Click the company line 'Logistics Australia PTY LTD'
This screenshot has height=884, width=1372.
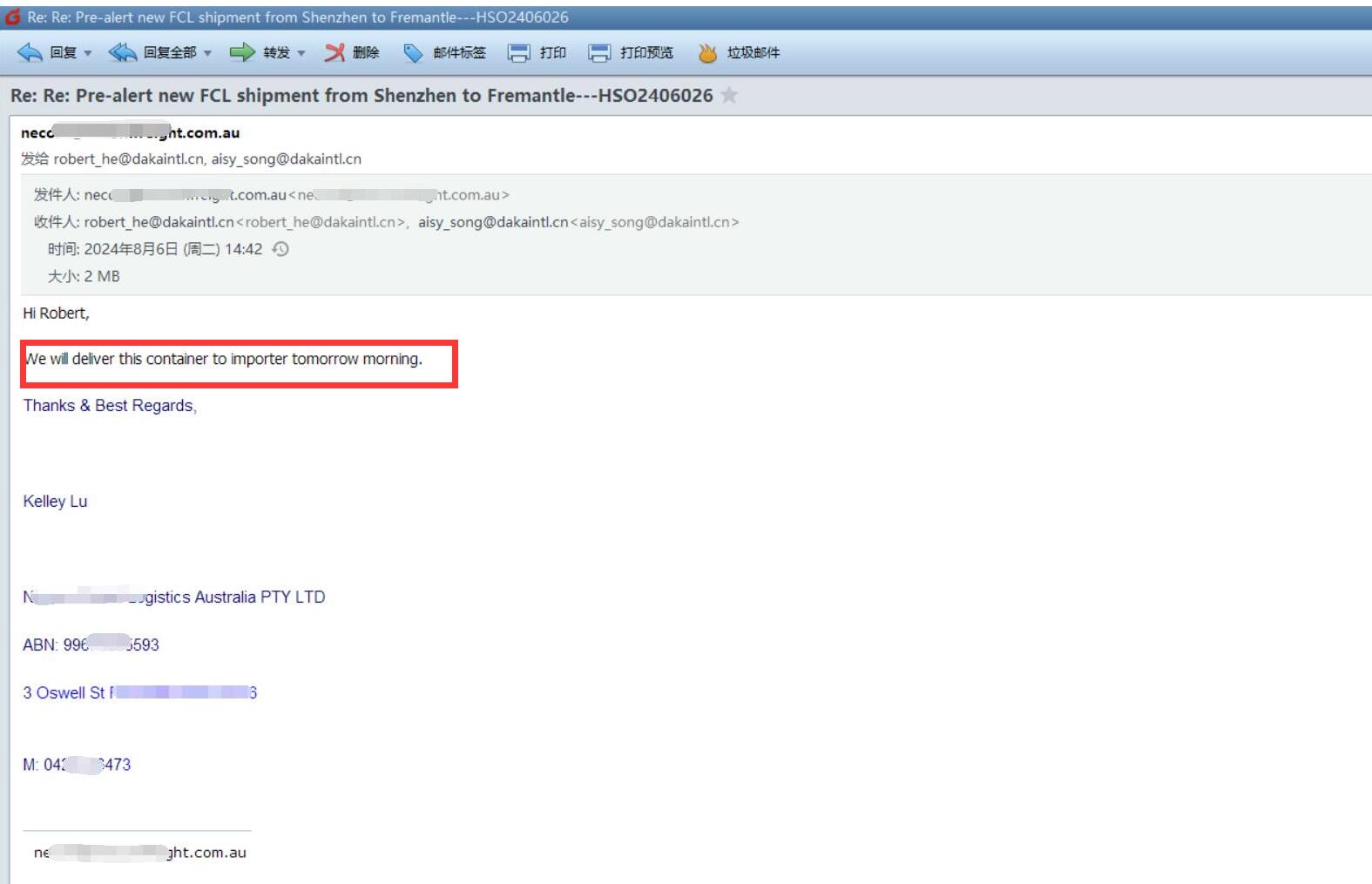click(x=174, y=597)
